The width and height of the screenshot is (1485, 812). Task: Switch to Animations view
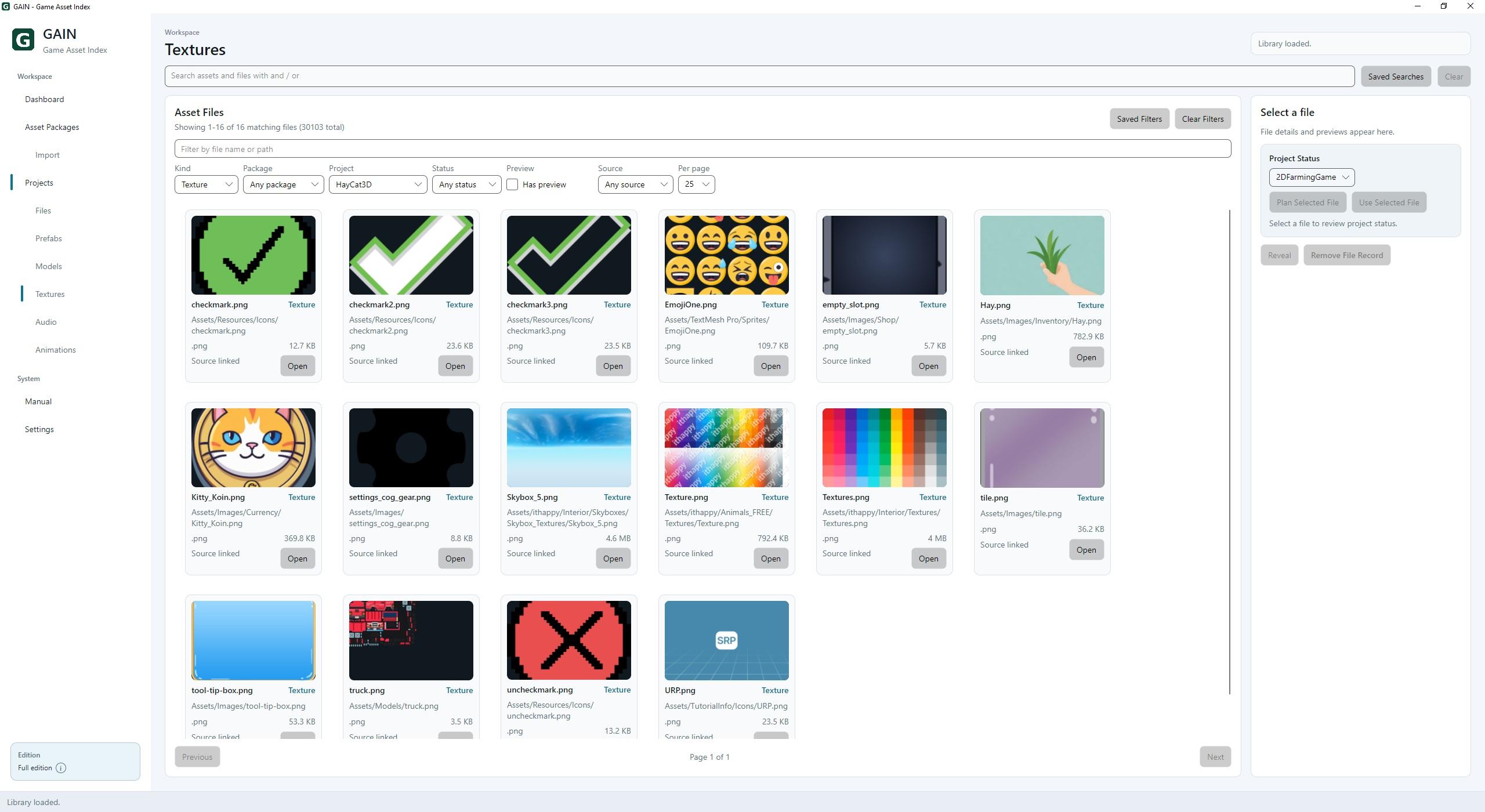pyautogui.click(x=56, y=350)
